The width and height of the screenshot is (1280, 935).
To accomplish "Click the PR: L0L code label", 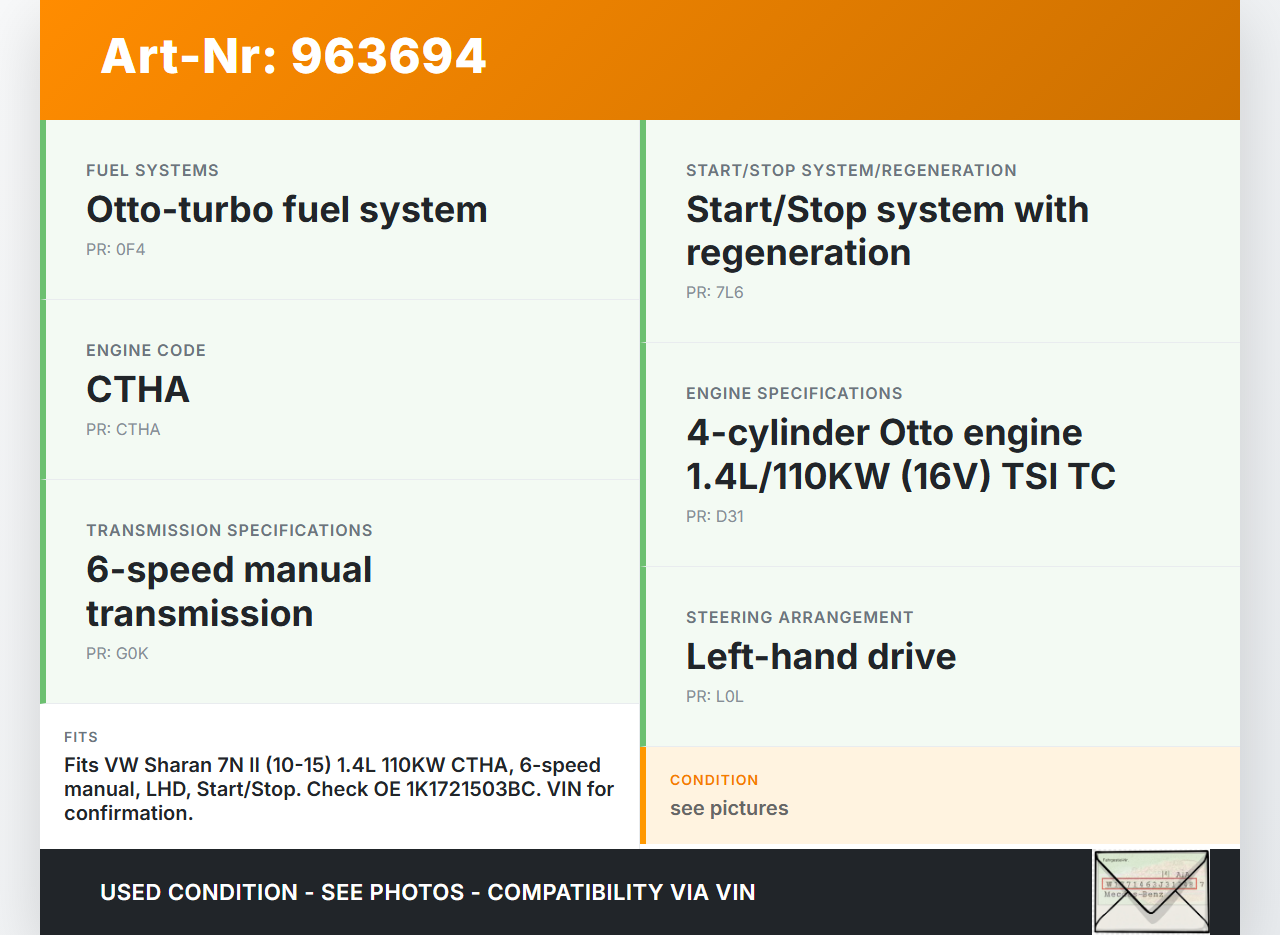I will [x=715, y=697].
